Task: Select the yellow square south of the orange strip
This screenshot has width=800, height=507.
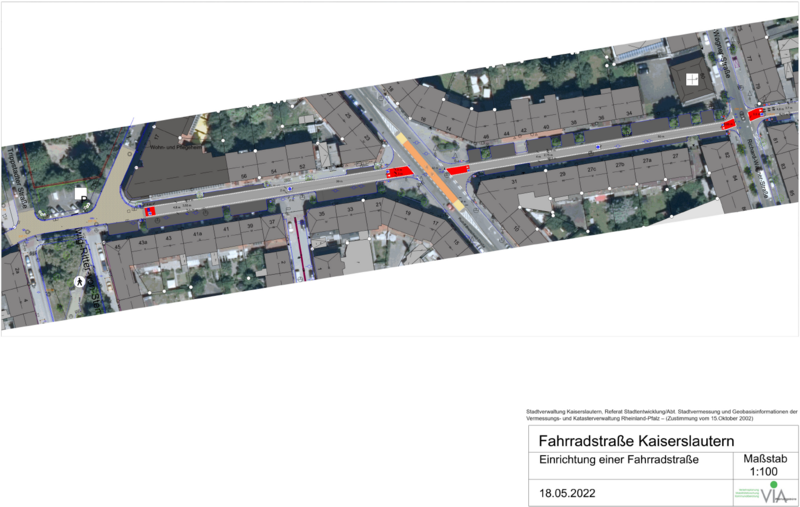Action: [x=458, y=204]
